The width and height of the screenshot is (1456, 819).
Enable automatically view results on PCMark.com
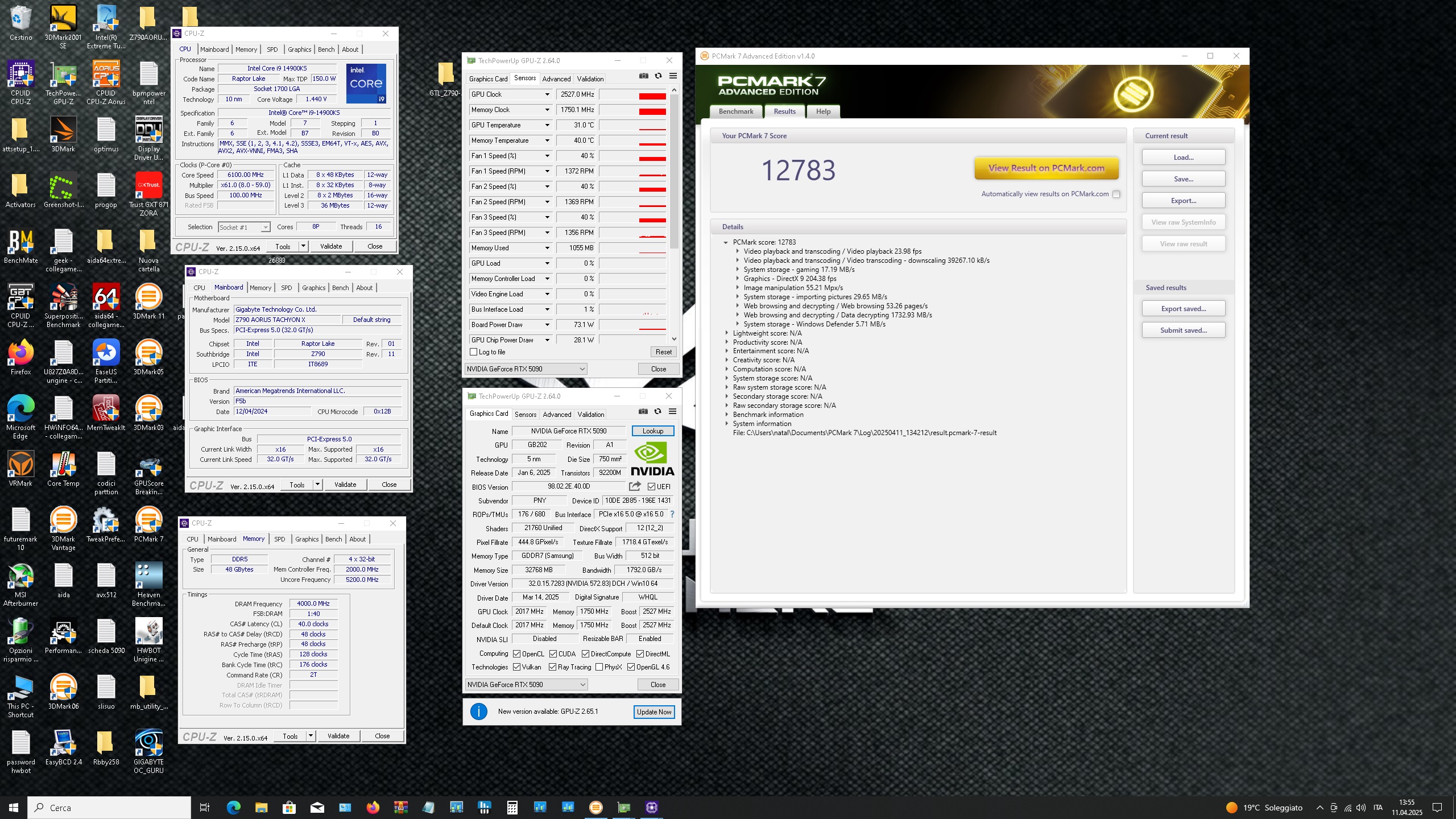click(1116, 194)
